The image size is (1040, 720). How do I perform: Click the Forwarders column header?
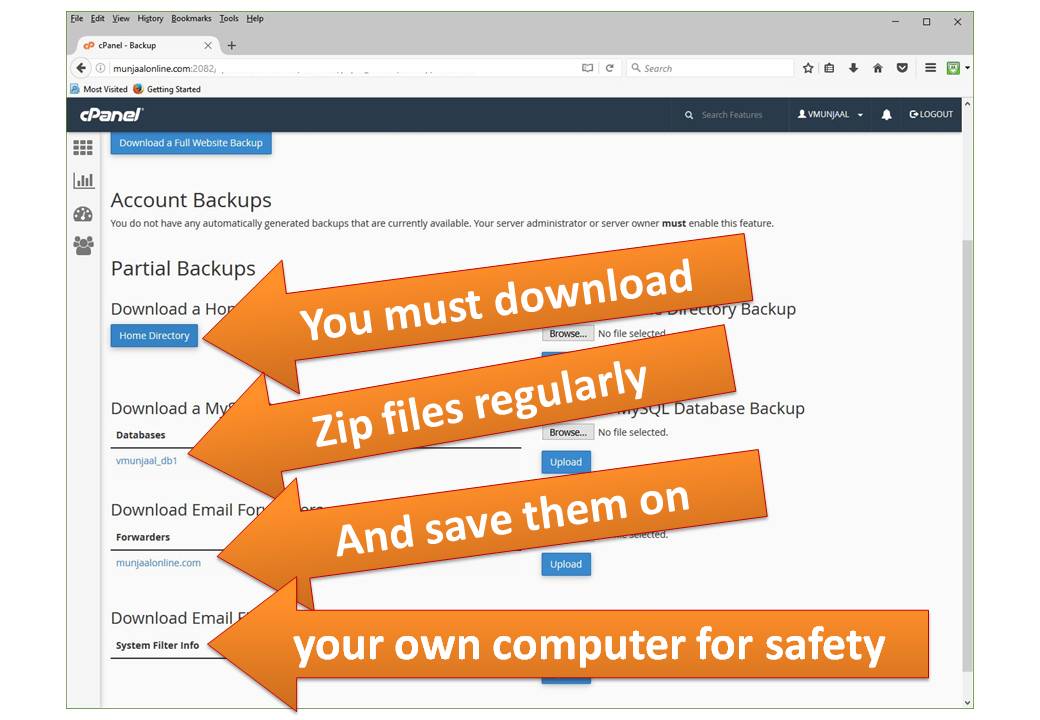143,537
